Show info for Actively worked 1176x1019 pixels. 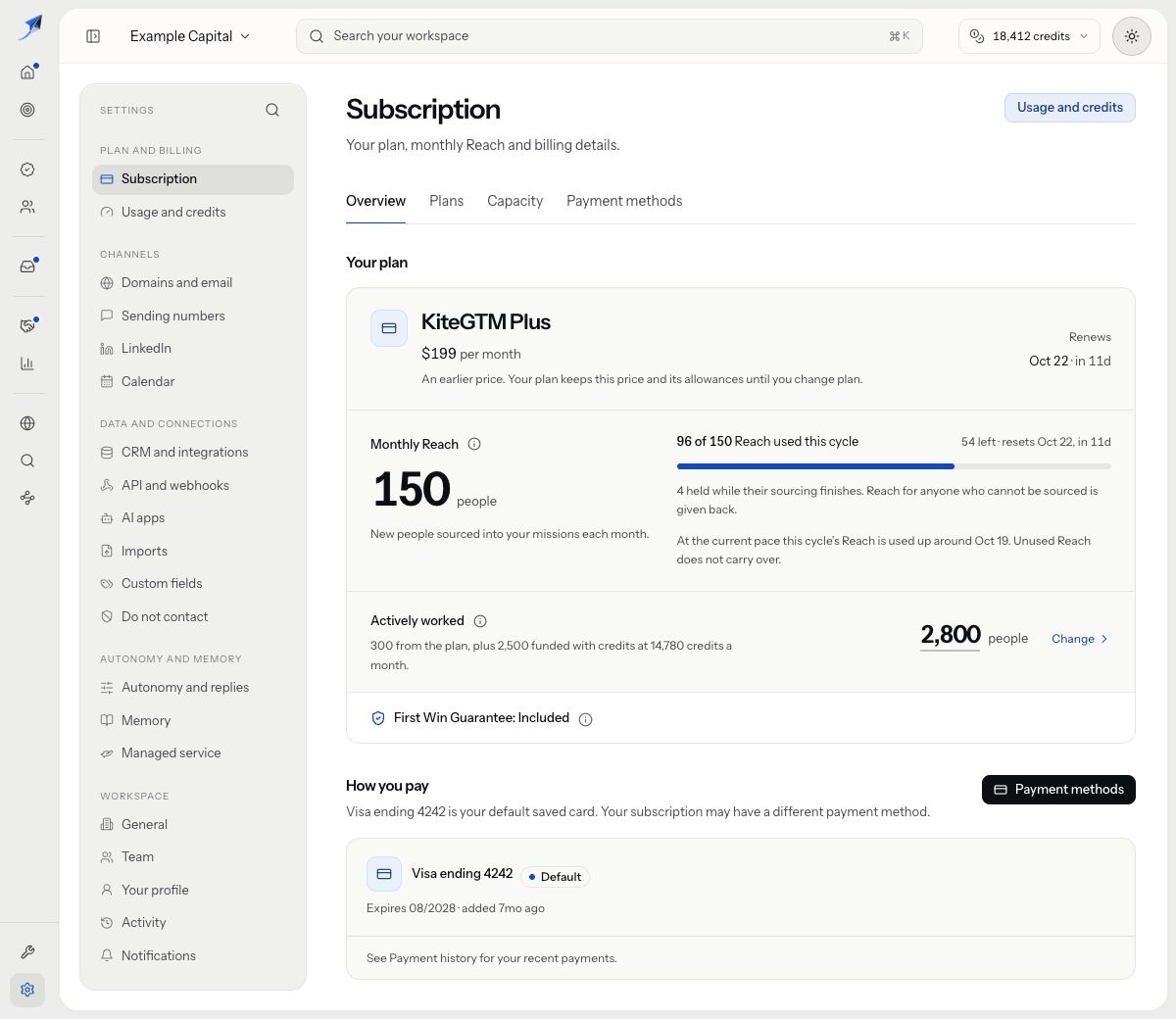[x=480, y=621]
